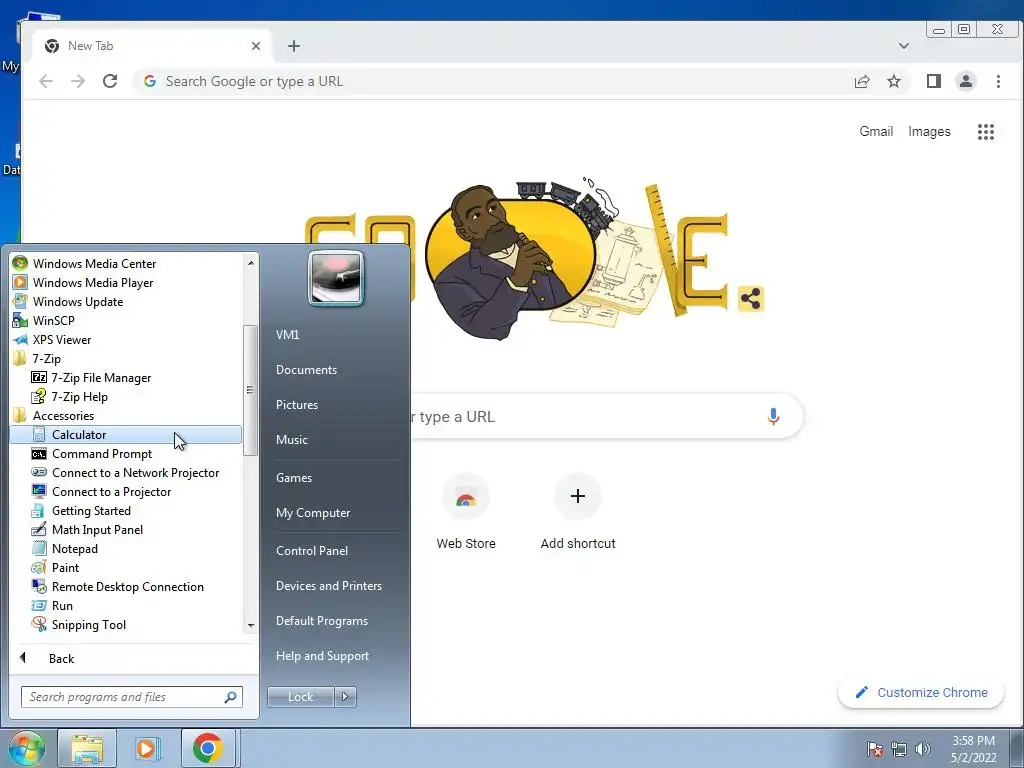Open Notepad from start menu
1024x768 pixels.
point(125,549)
